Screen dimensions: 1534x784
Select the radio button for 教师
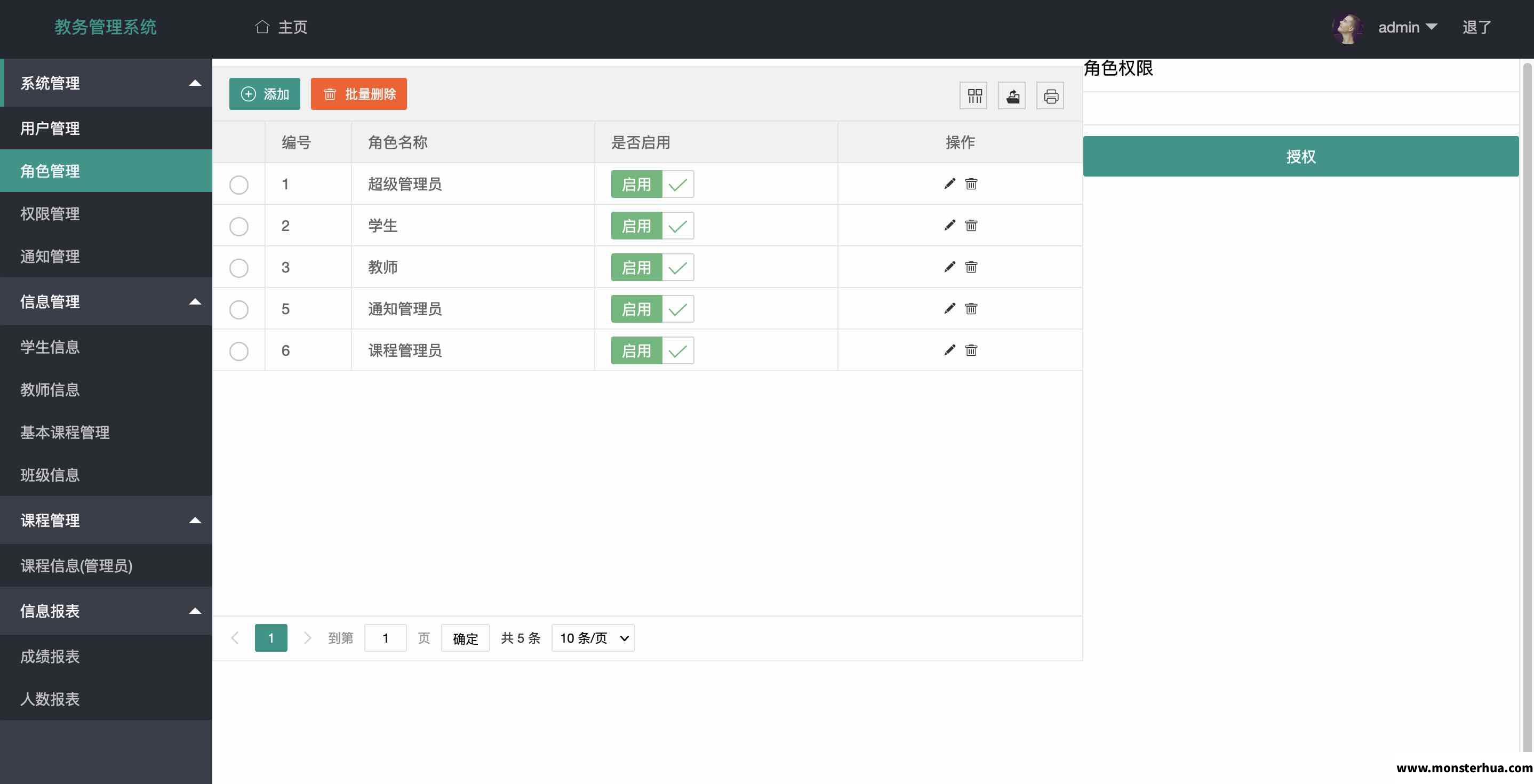point(239,268)
